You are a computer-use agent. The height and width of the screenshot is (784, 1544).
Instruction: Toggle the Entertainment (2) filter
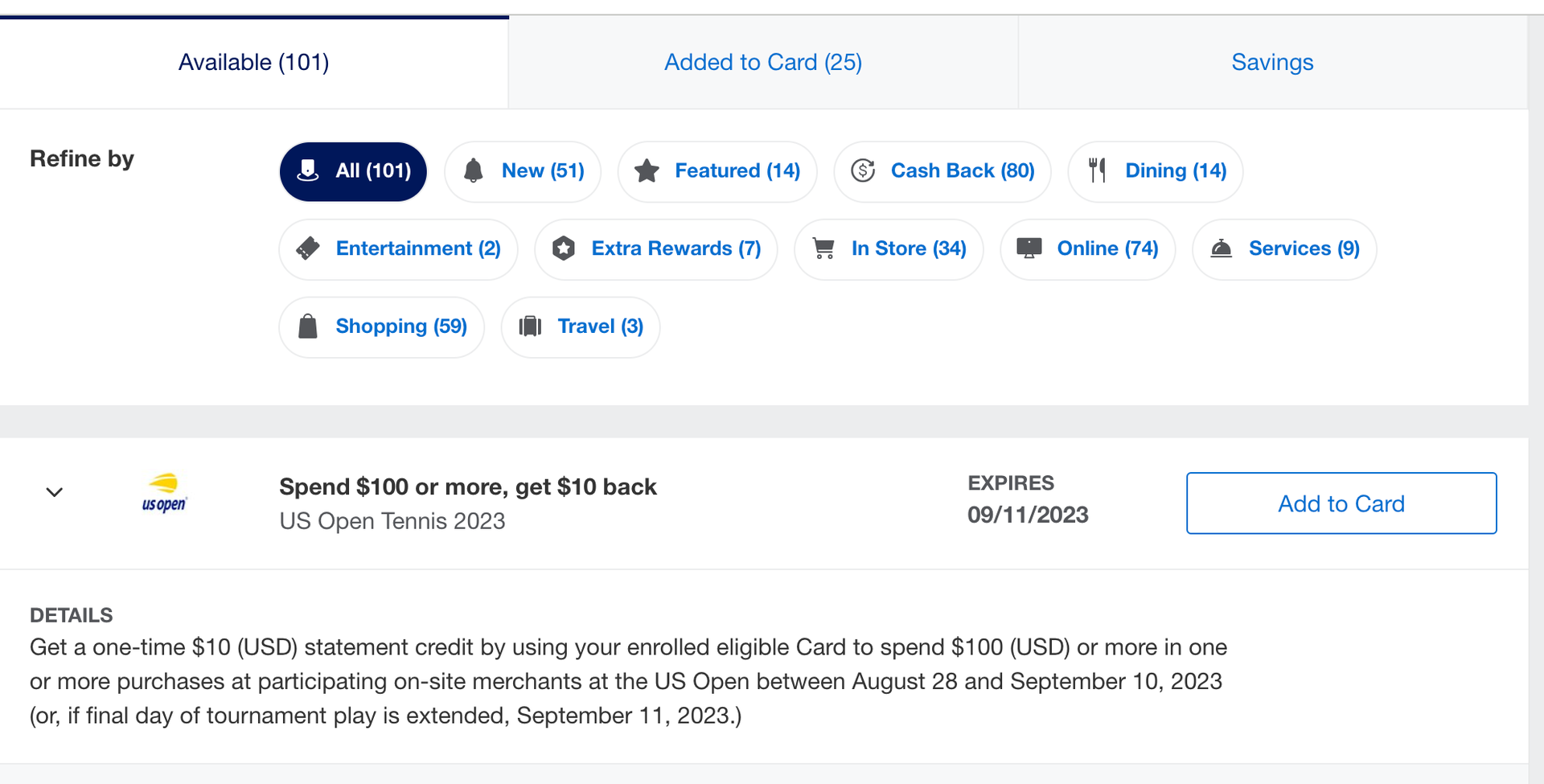pyautogui.click(x=398, y=248)
